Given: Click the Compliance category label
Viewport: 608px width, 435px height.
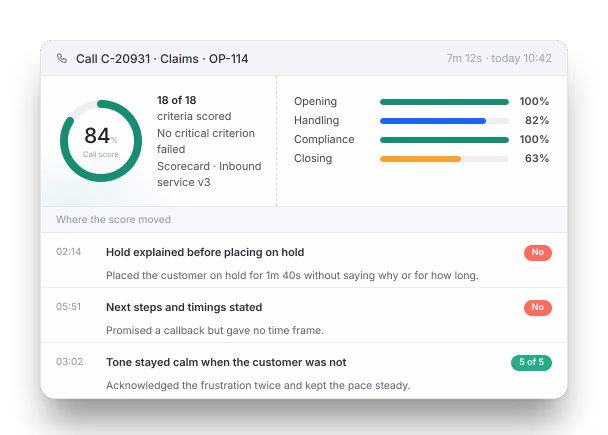Looking at the screenshot, I should [x=324, y=139].
